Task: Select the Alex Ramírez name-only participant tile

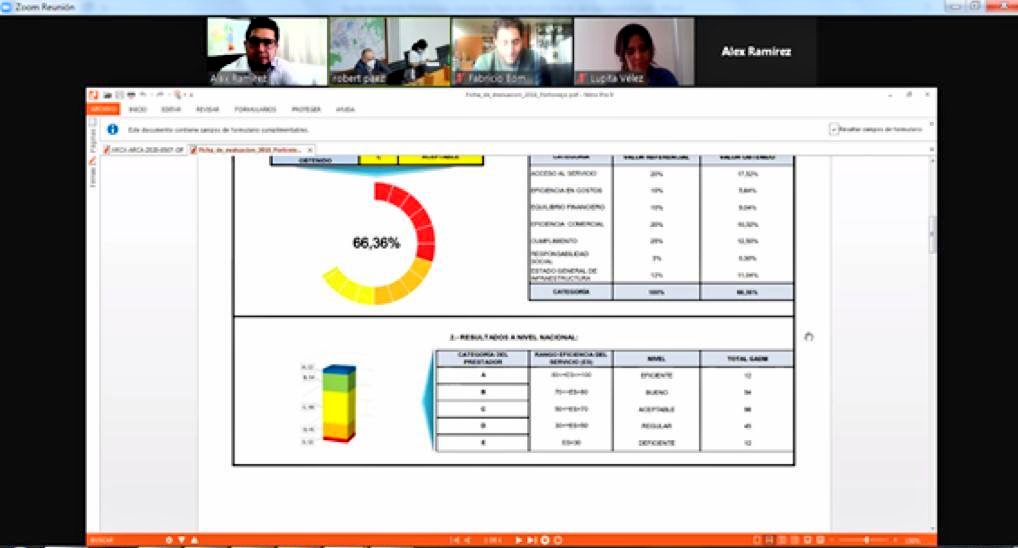Action: click(756, 51)
